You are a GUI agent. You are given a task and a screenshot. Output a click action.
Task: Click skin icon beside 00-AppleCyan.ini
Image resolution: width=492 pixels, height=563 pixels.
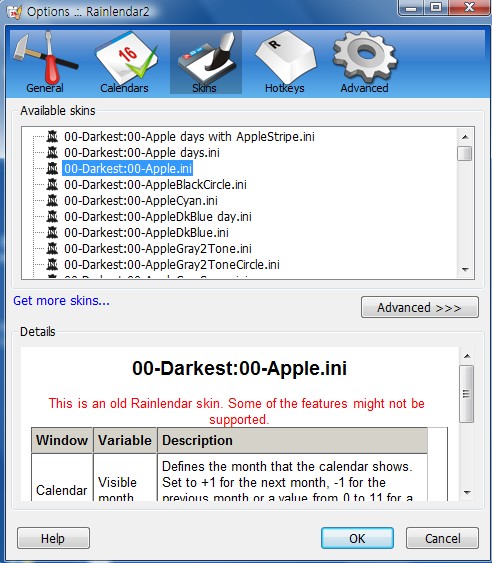click(52, 200)
